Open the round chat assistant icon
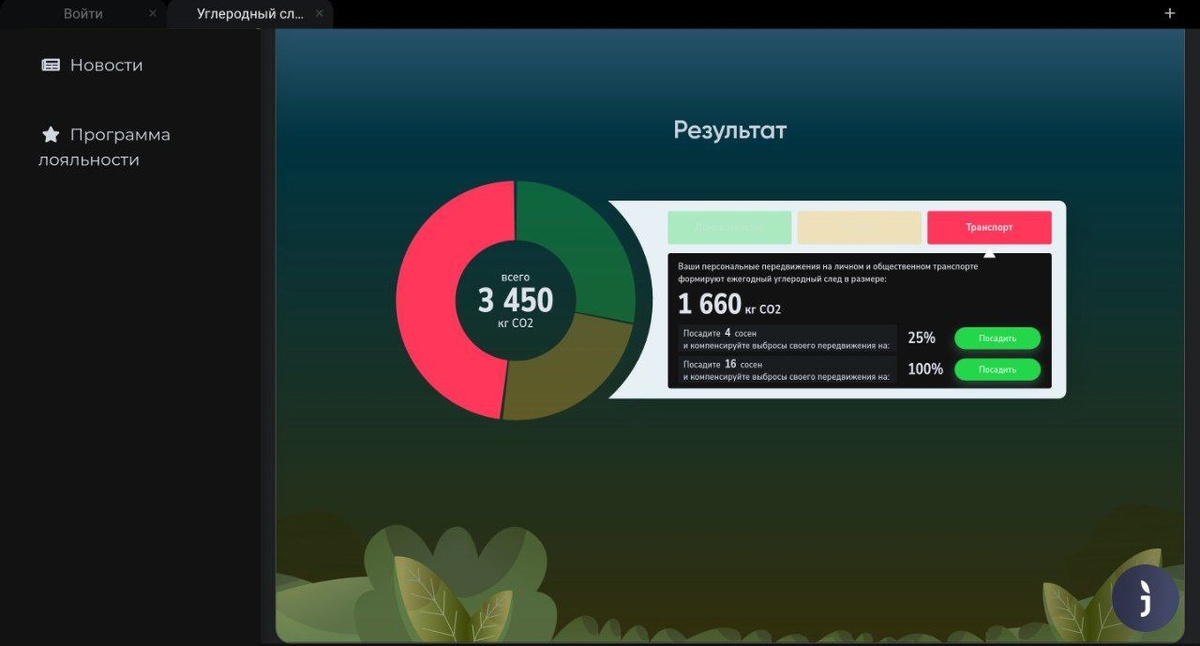 (1145, 598)
